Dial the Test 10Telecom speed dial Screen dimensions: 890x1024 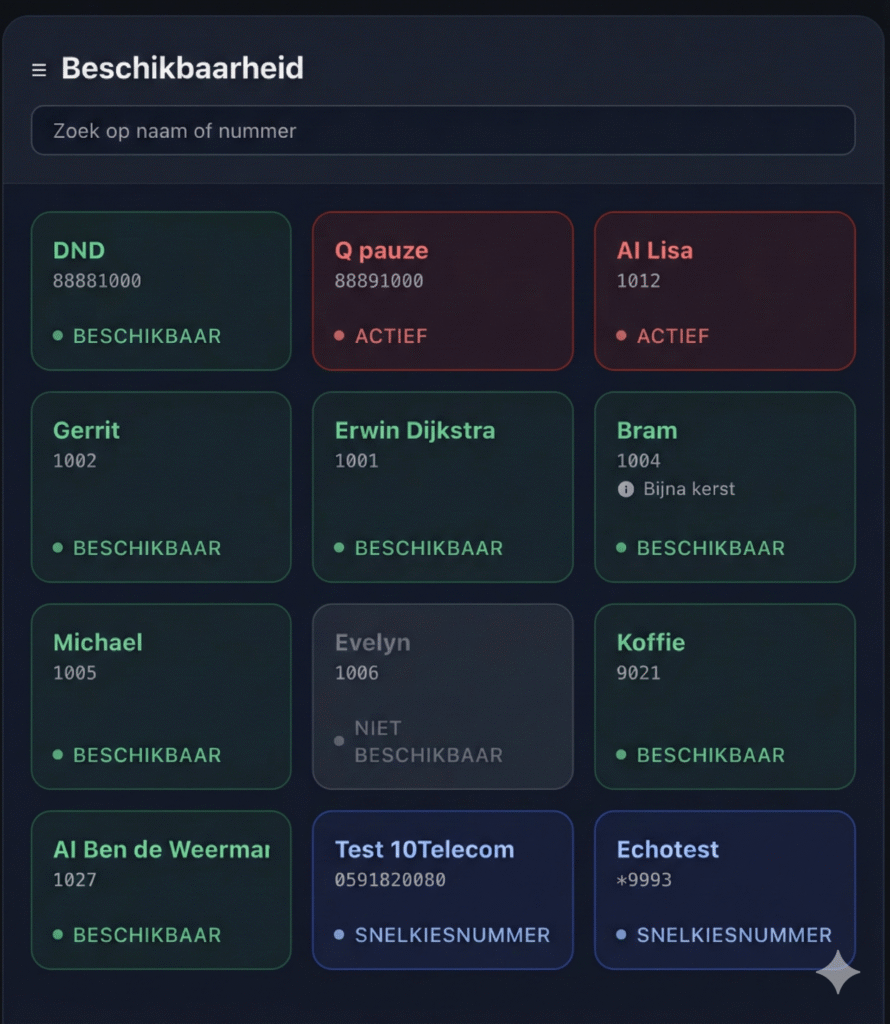pos(443,890)
